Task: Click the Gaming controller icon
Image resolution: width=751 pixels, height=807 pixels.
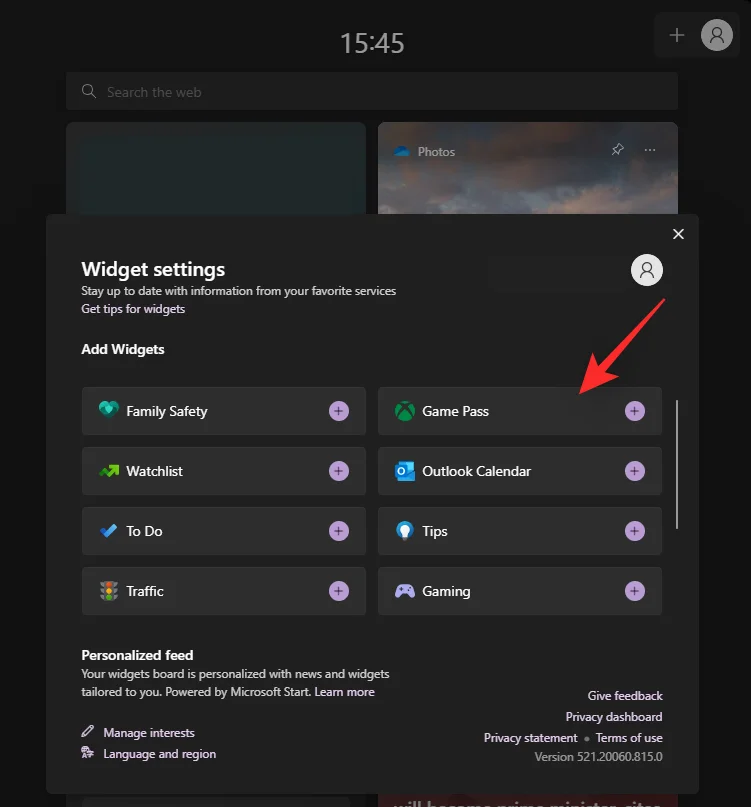Action: [405, 591]
